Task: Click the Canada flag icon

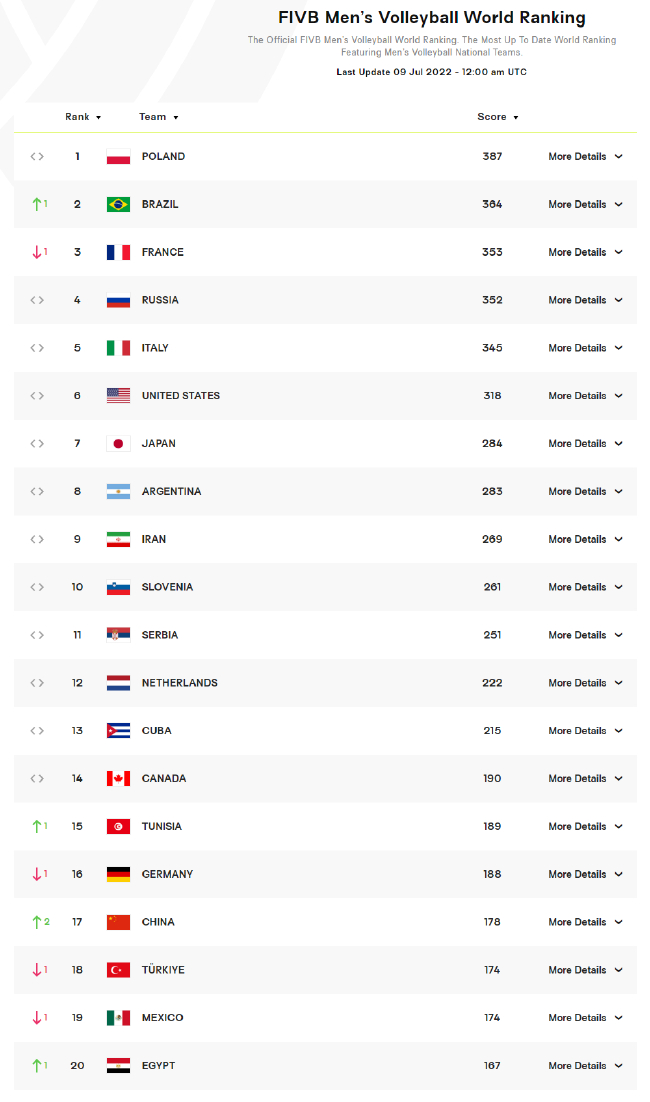Action: point(118,779)
